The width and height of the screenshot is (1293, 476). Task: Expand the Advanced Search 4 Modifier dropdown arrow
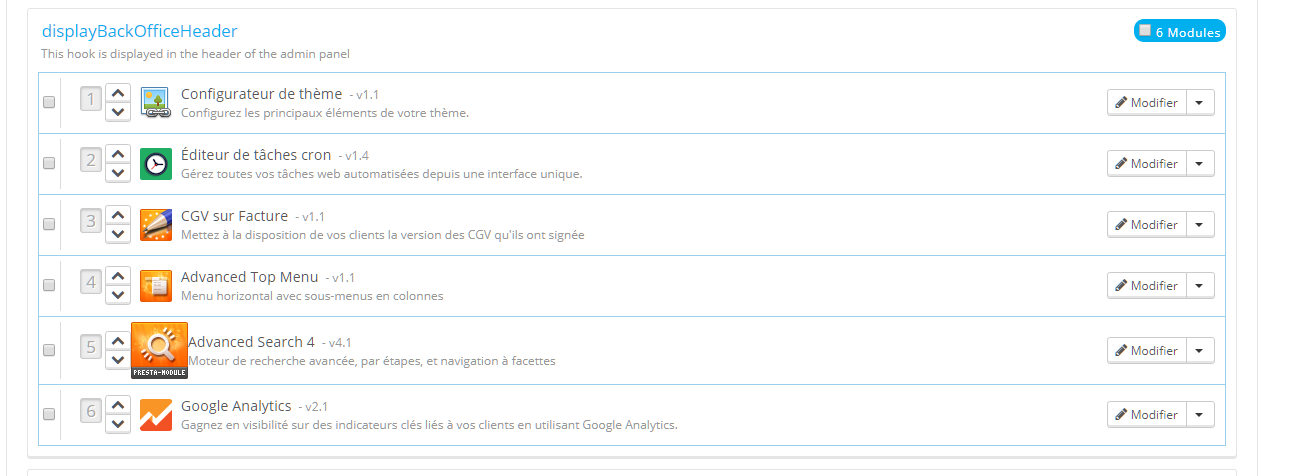(1200, 351)
